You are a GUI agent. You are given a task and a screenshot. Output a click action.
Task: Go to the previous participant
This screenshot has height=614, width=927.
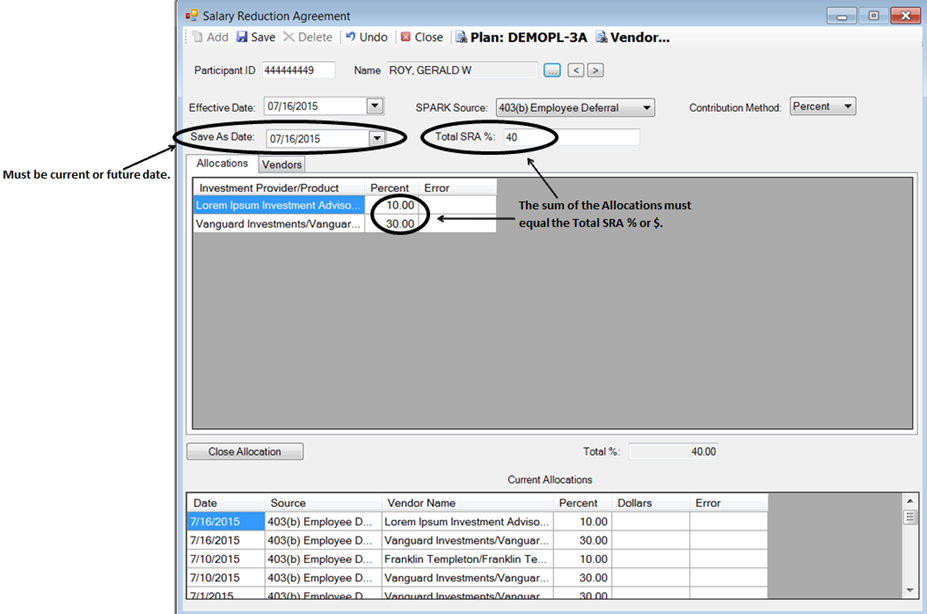[x=575, y=70]
